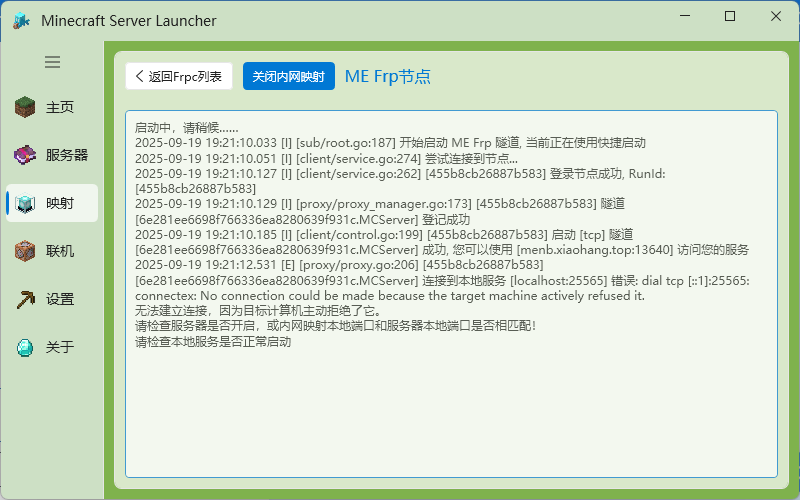Select the 映射 navigation item
Screen dimensions: 800x500
click(52, 203)
